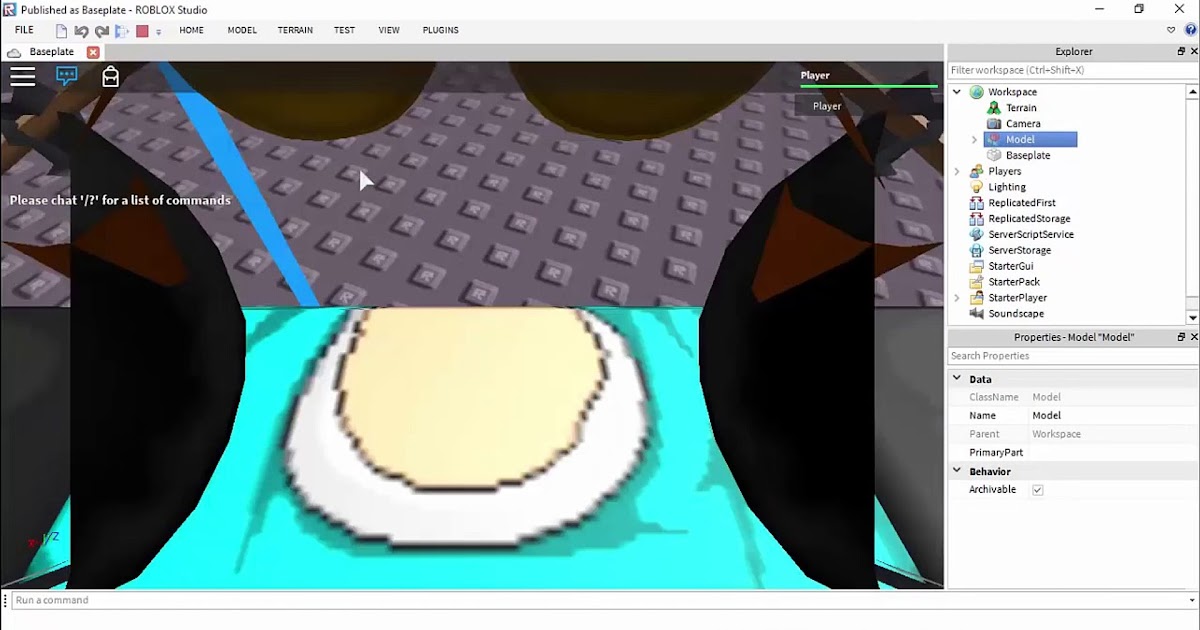The height and width of the screenshot is (630, 1200).
Task: Click the Search Properties field
Action: 1073,356
